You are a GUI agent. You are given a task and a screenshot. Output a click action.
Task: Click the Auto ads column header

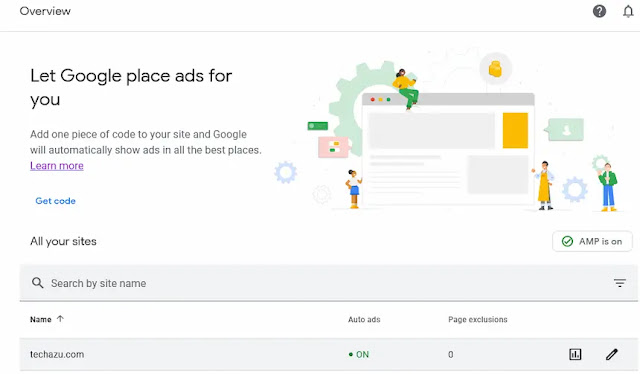click(364, 319)
